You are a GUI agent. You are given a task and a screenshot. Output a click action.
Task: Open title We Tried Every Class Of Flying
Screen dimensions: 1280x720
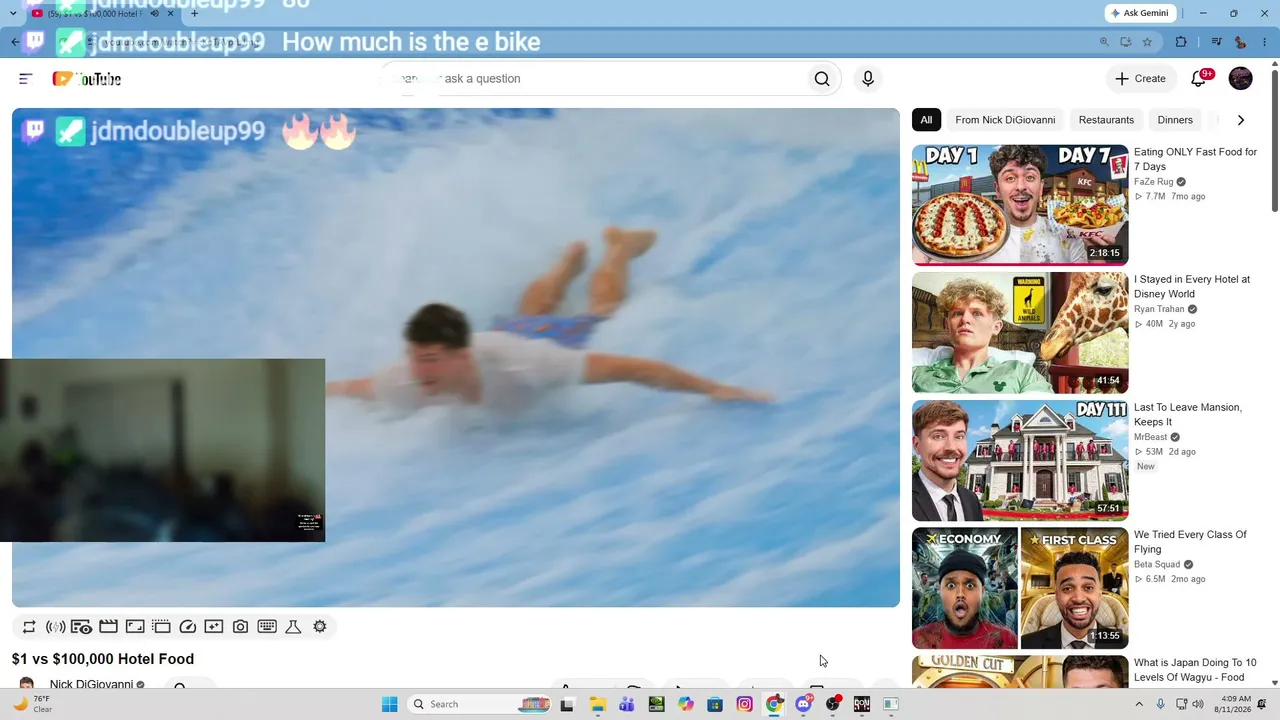[x=1190, y=542]
